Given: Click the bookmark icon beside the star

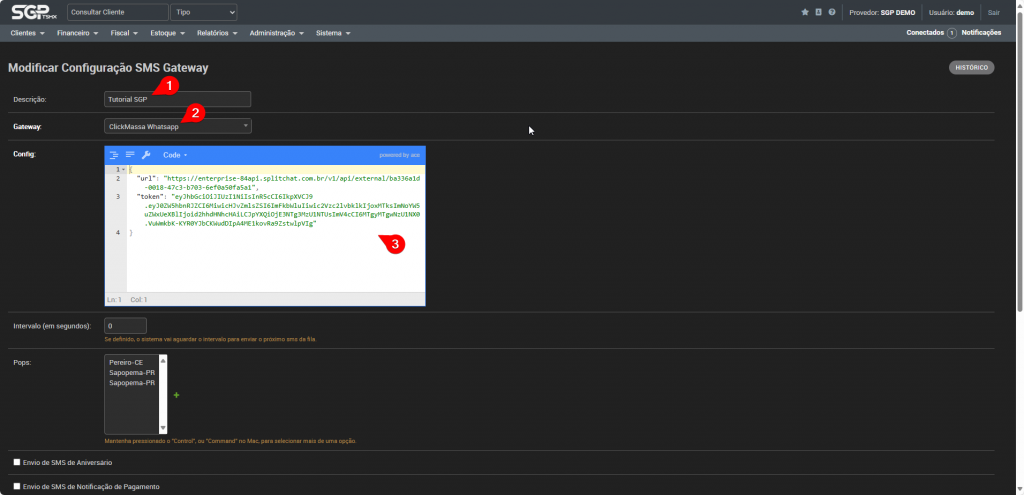Looking at the screenshot, I should [x=818, y=12].
